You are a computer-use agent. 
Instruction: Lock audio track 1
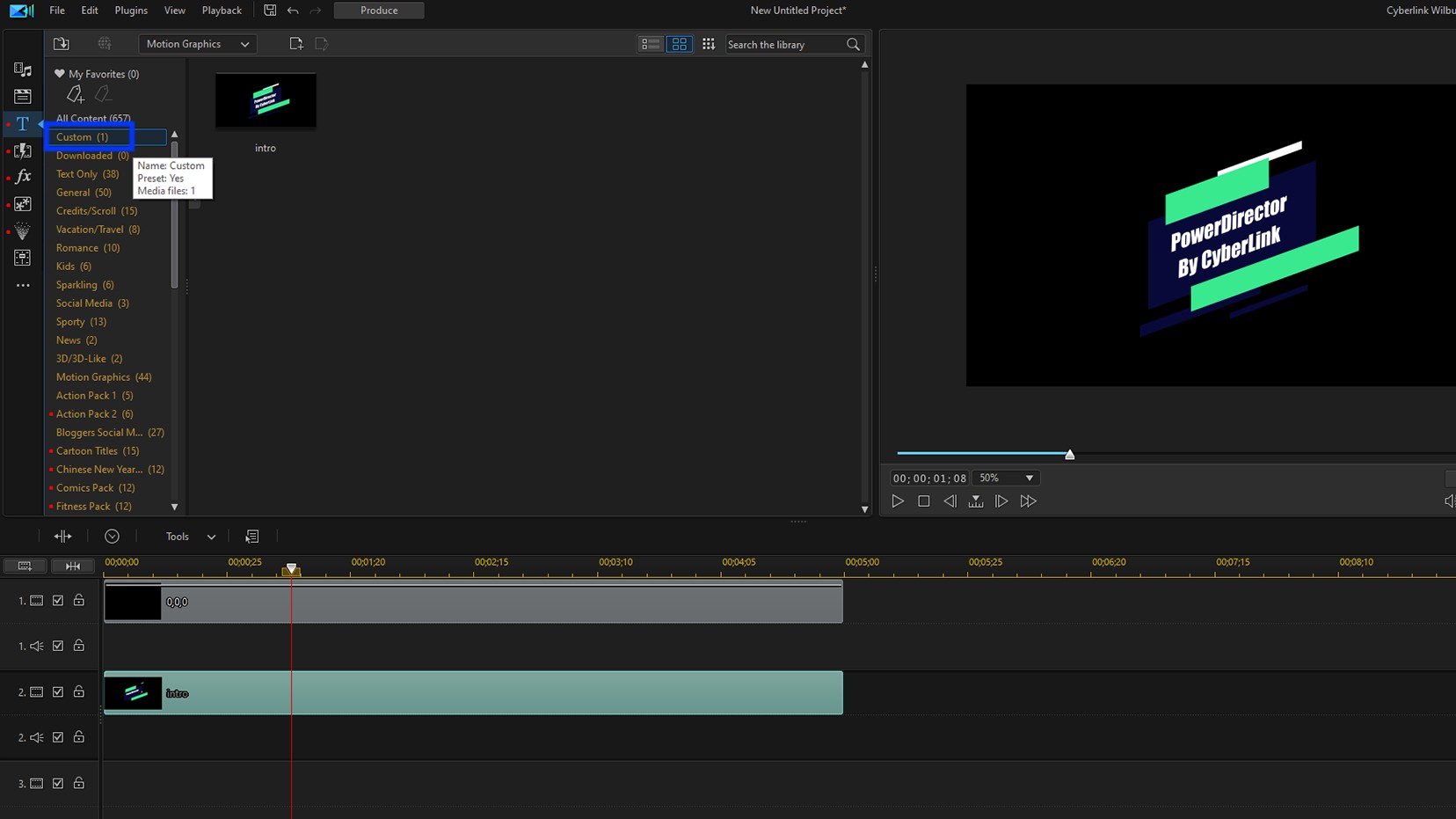coord(79,645)
